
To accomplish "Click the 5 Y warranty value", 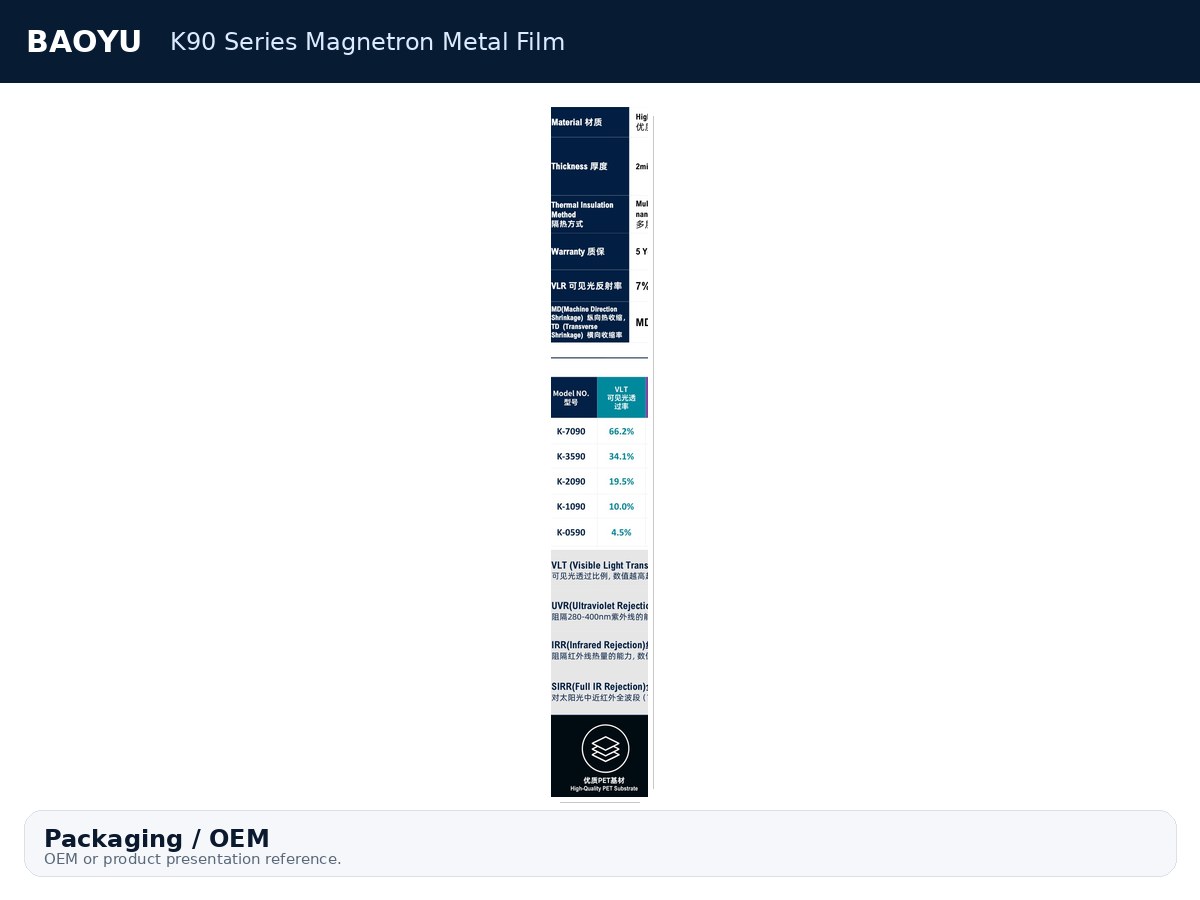I will tap(641, 252).
